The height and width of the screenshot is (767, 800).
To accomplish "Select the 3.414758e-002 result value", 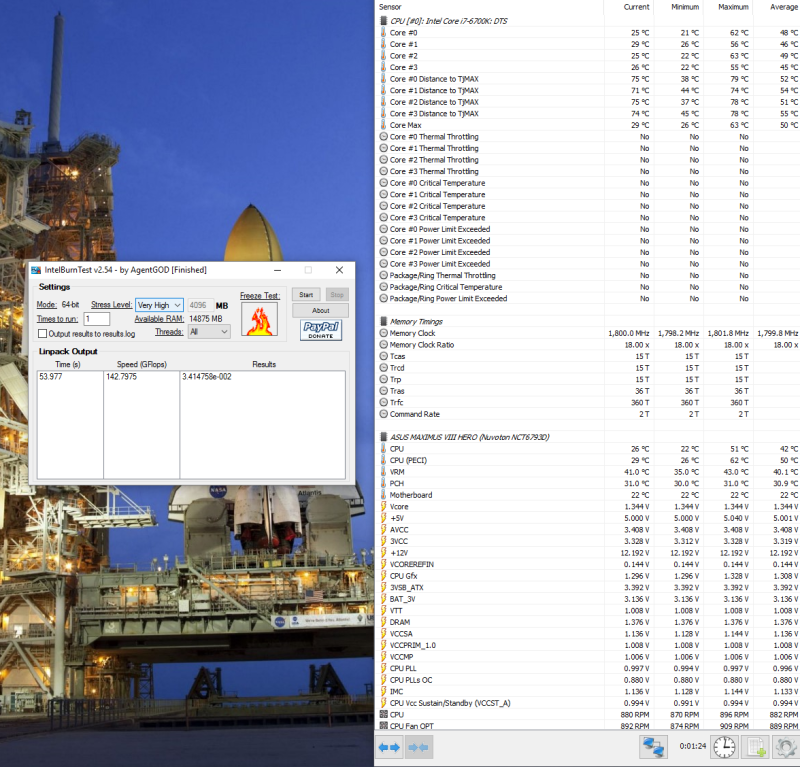I will click(x=207, y=377).
